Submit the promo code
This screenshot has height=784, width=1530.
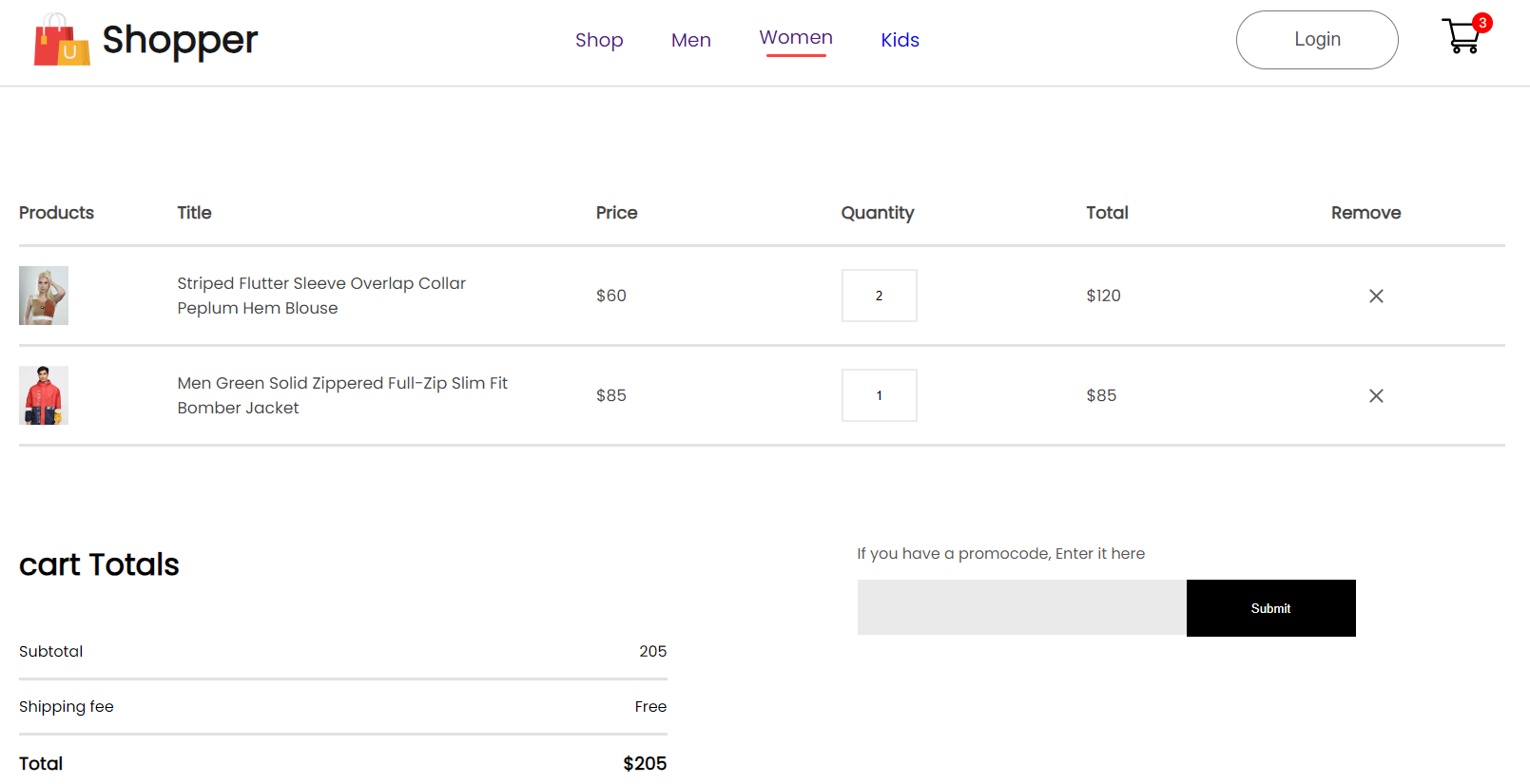click(x=1270, y=608)
